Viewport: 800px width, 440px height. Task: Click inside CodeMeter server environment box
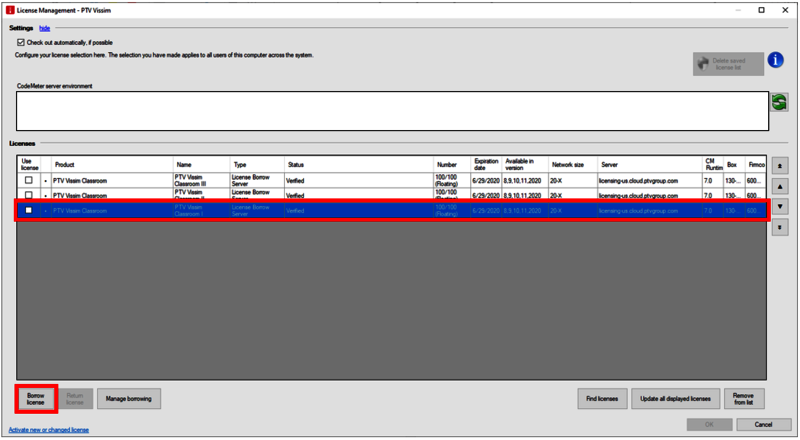[390, 111]
